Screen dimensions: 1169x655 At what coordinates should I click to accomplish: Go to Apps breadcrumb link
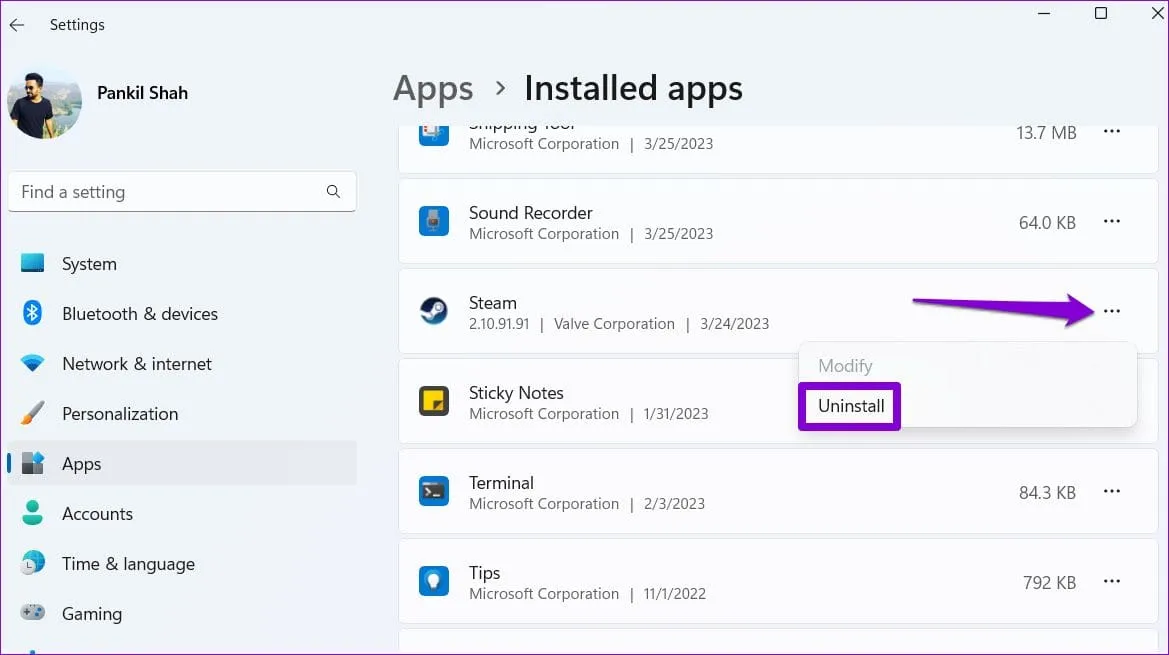433,89
